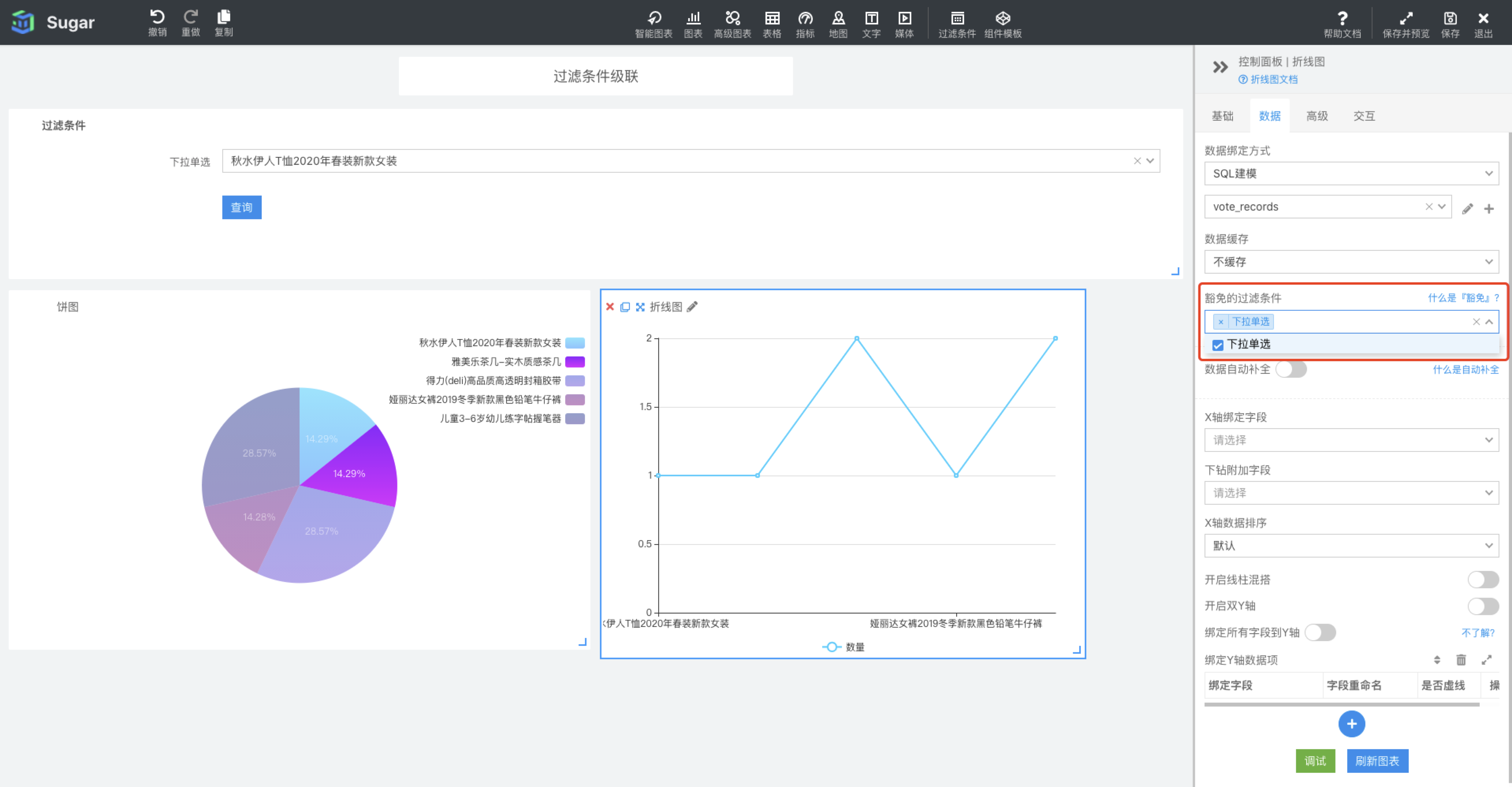Edit the vote_records data model
1512x787 pixels.
(1467, 209)
